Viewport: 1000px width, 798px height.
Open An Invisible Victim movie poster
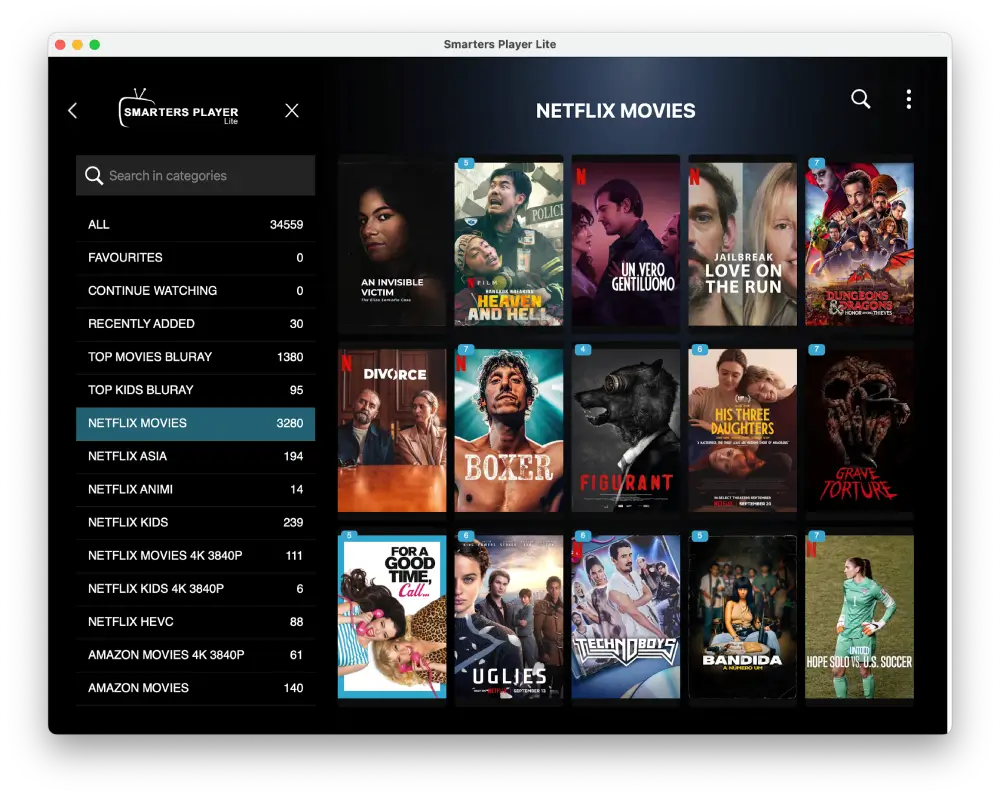point(392,244)
